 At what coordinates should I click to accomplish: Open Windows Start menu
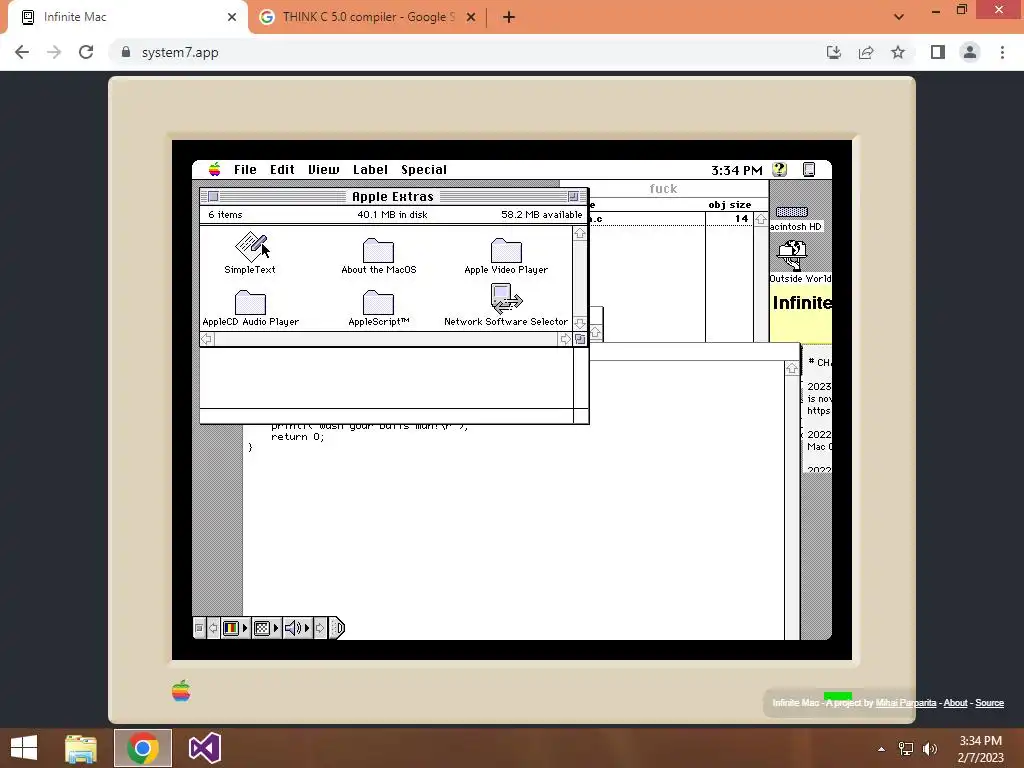coord(24,748)
